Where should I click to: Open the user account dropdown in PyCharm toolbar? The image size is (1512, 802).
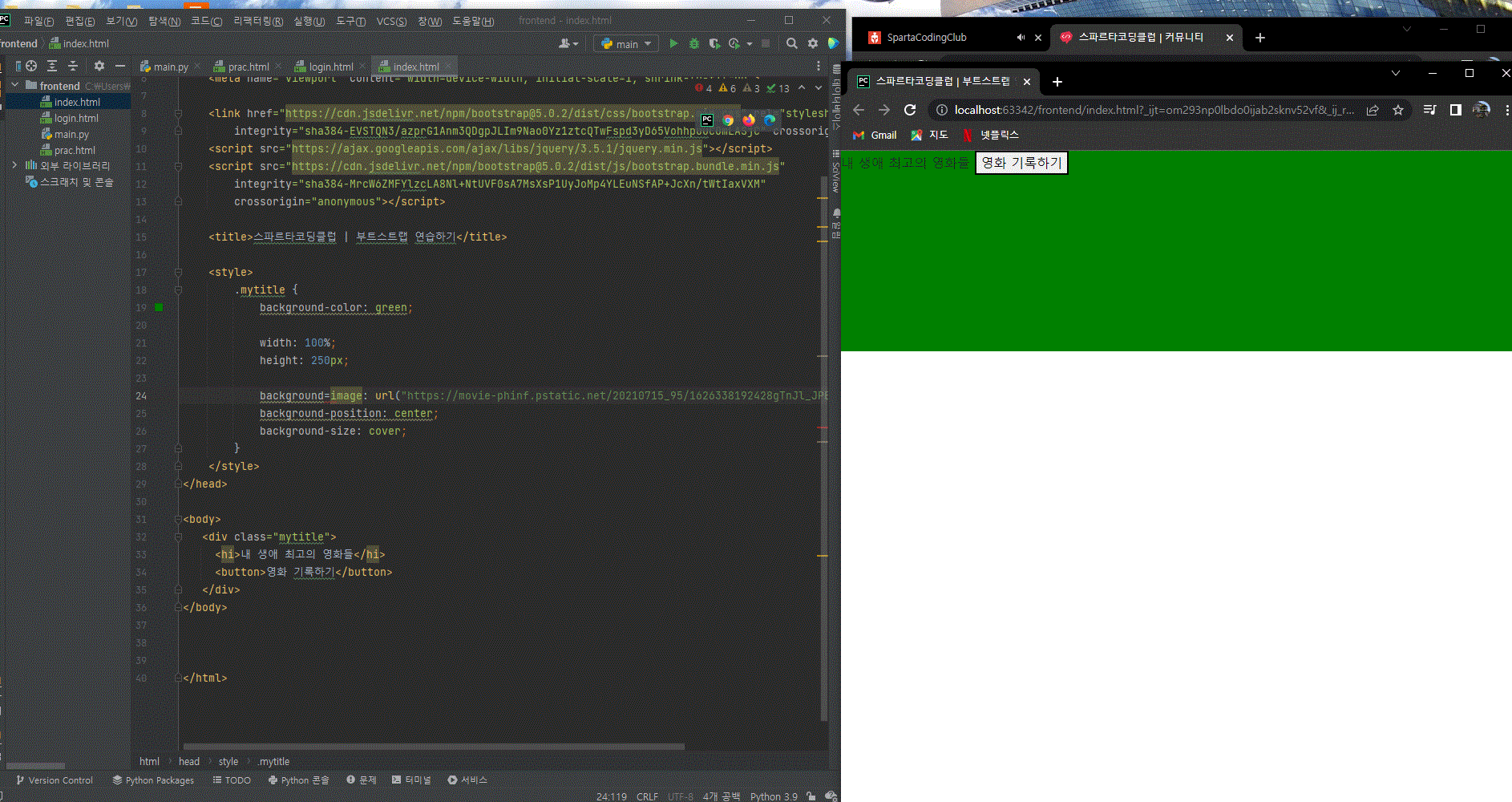coord(568,43)
